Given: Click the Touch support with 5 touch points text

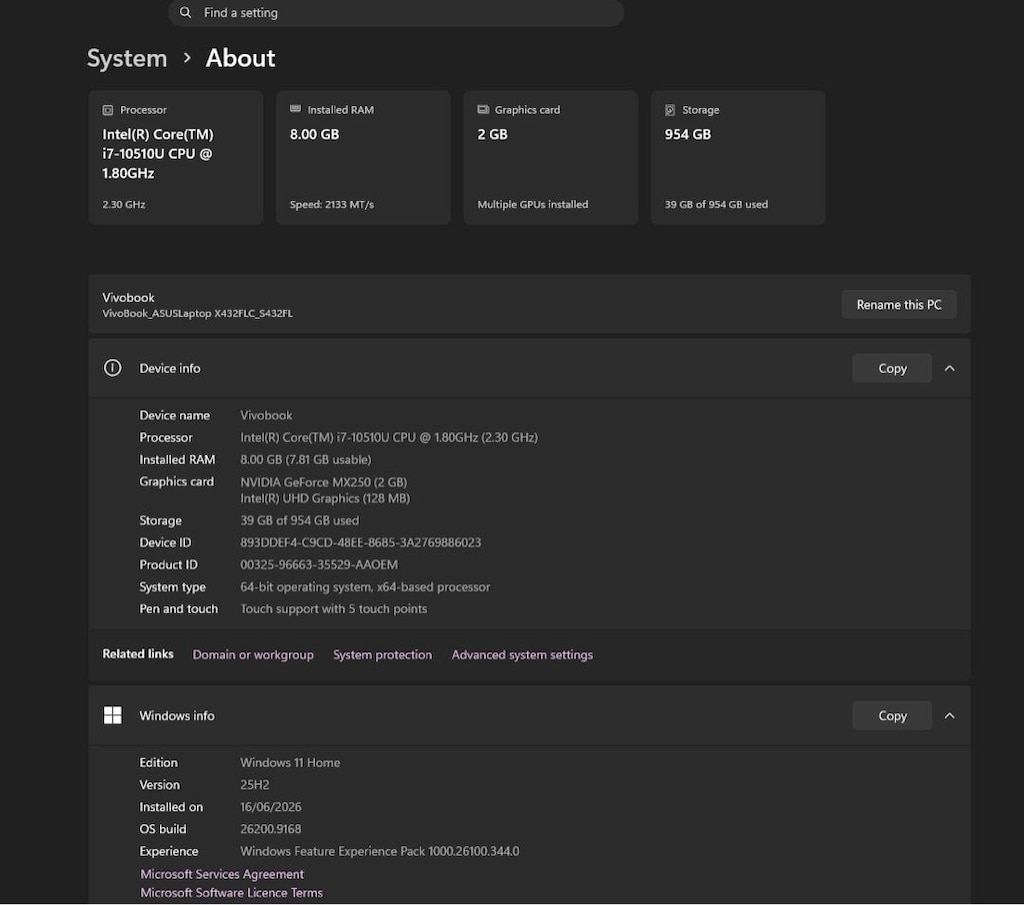Looking at the screenshot, I should (x=334, y=609).
